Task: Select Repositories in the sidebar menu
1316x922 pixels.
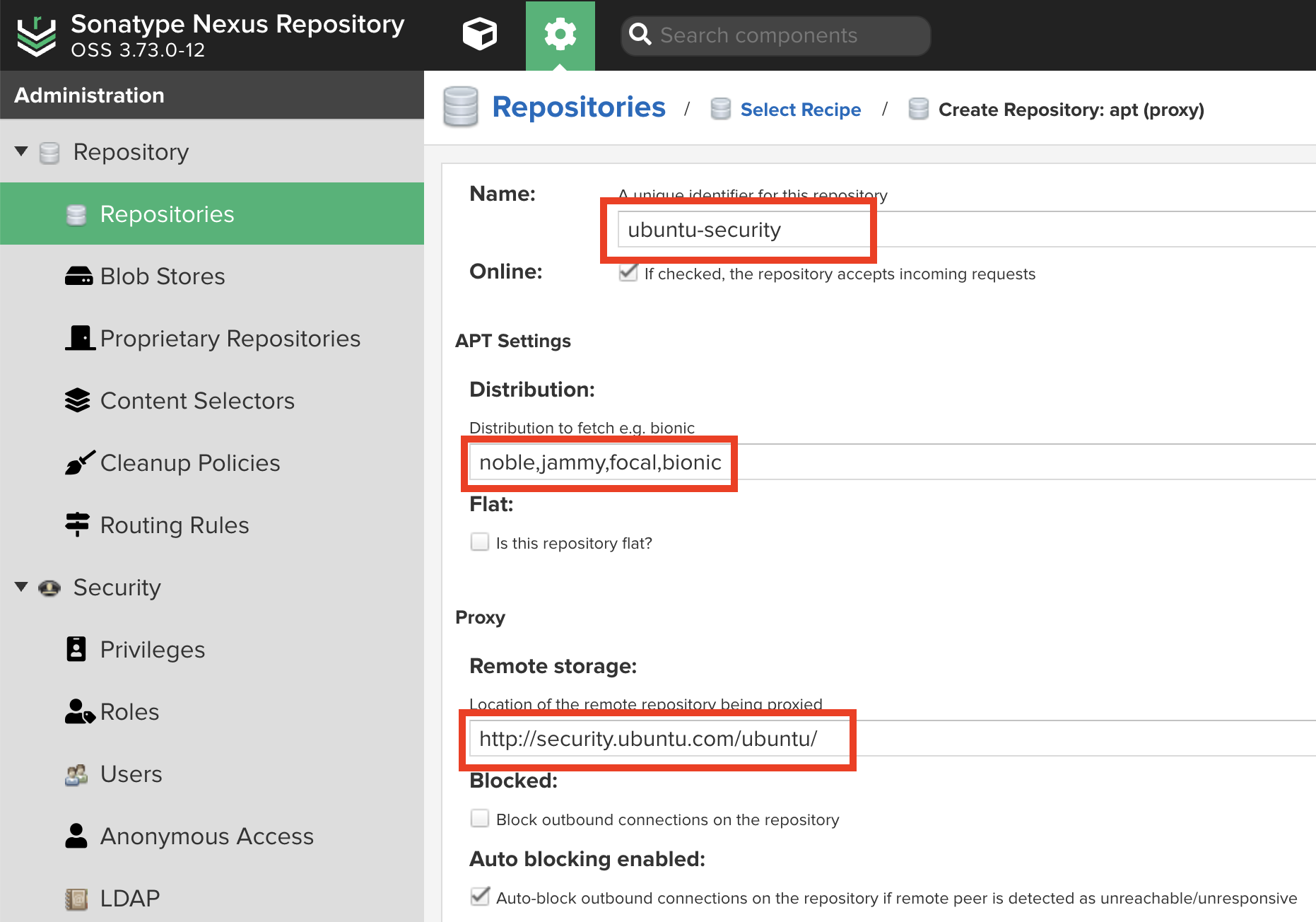Action: click(167, 214)
